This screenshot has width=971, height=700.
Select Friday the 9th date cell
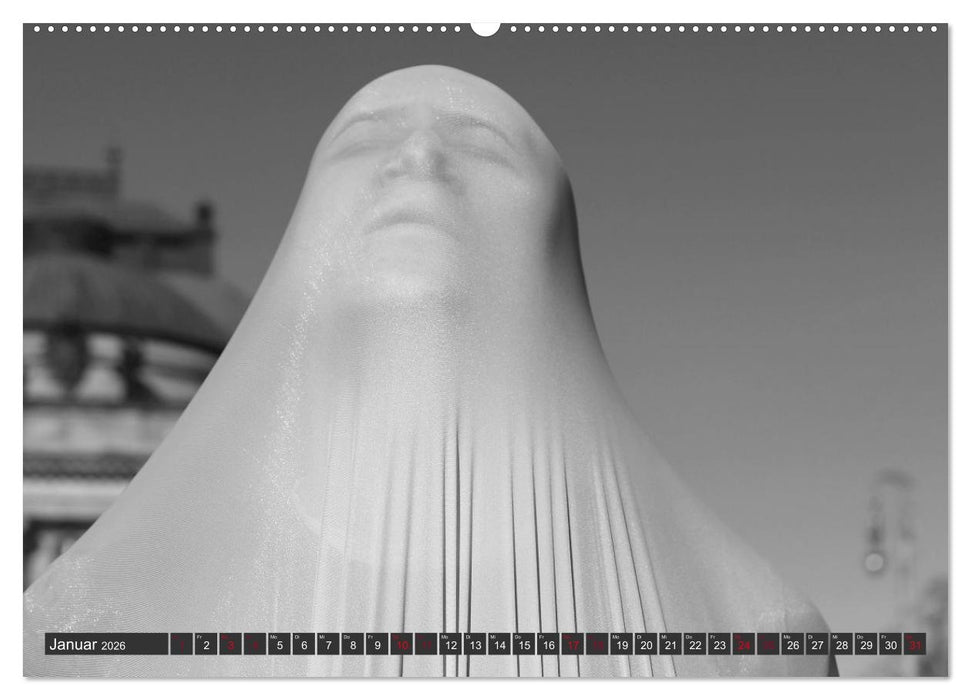(x=377, y=645)
